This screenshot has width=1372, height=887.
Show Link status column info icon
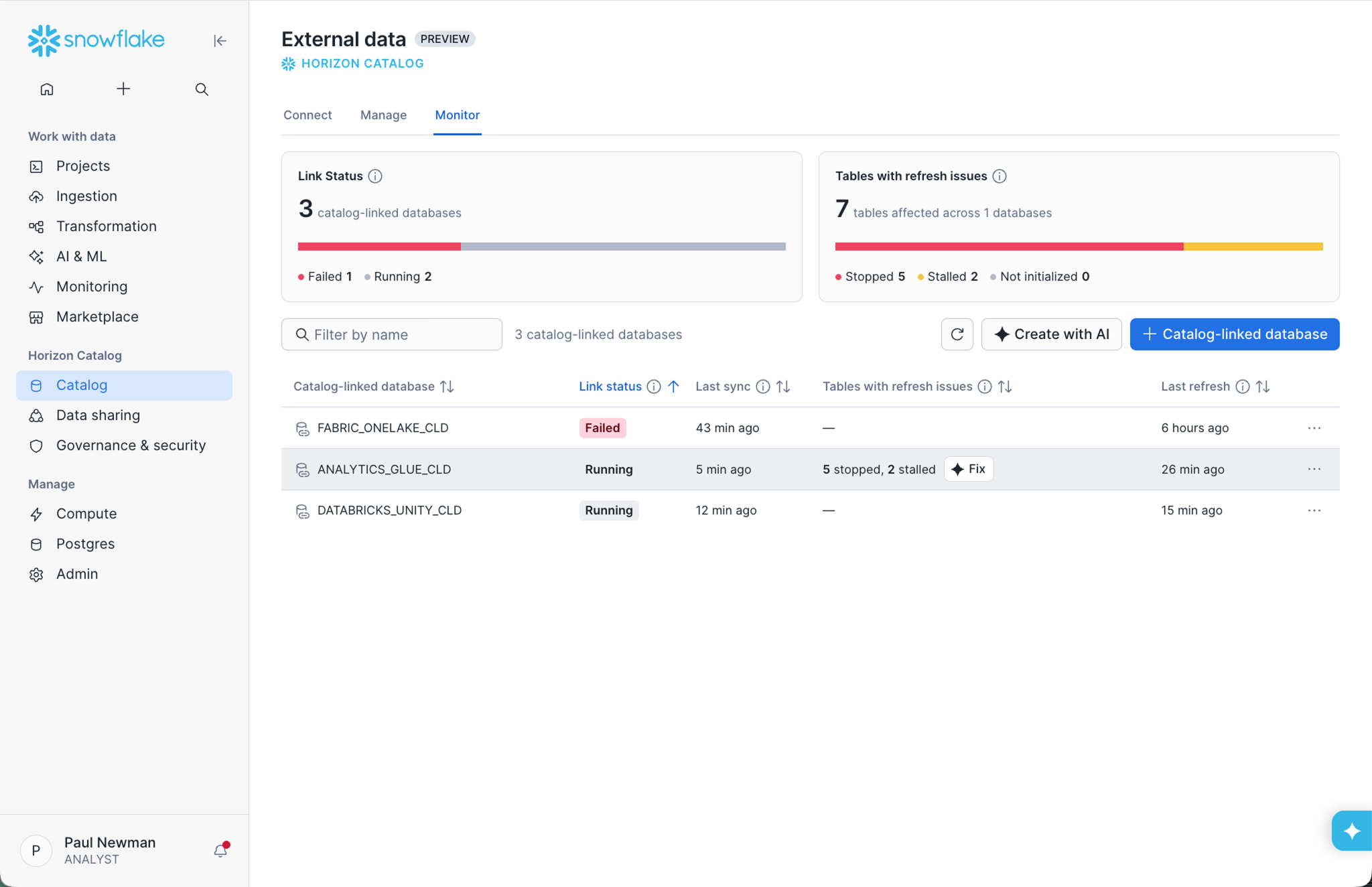tap(654, 387)
